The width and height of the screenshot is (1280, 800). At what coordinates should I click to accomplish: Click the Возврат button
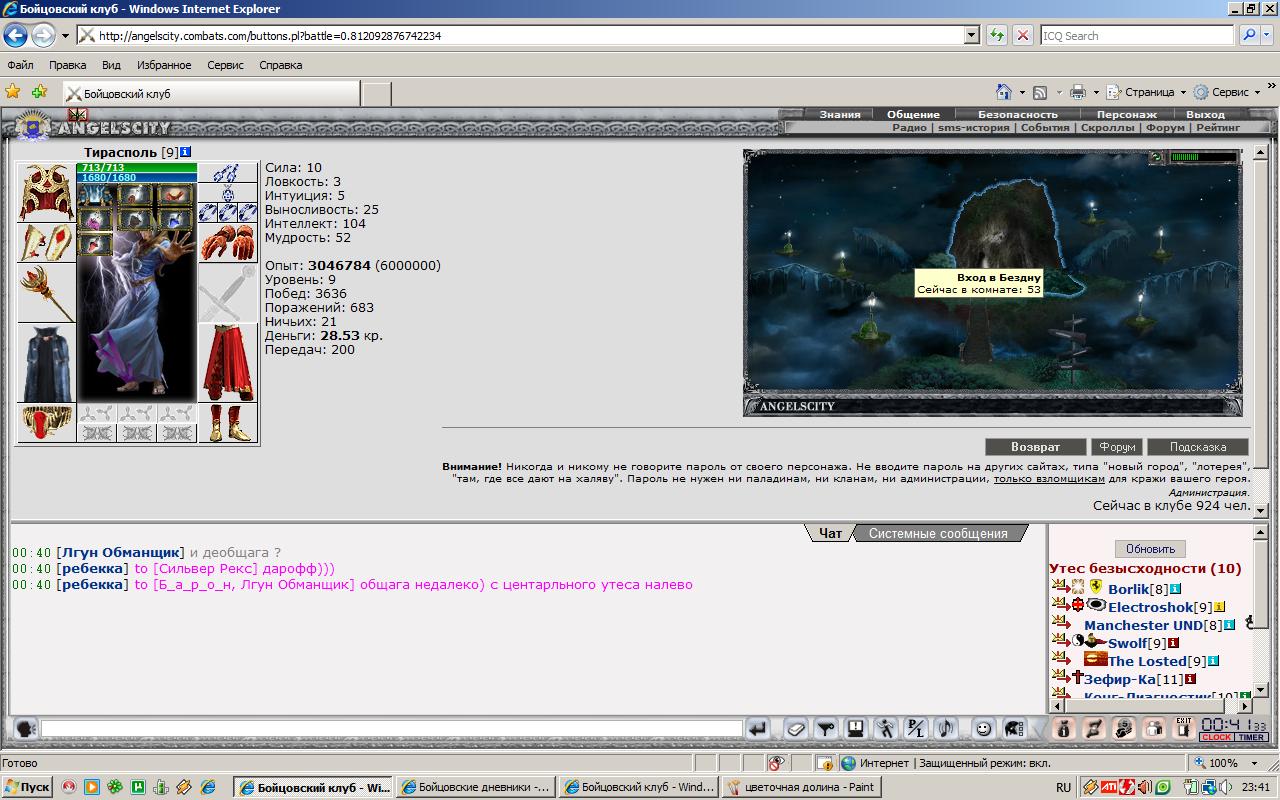[x=1035, y=447]
